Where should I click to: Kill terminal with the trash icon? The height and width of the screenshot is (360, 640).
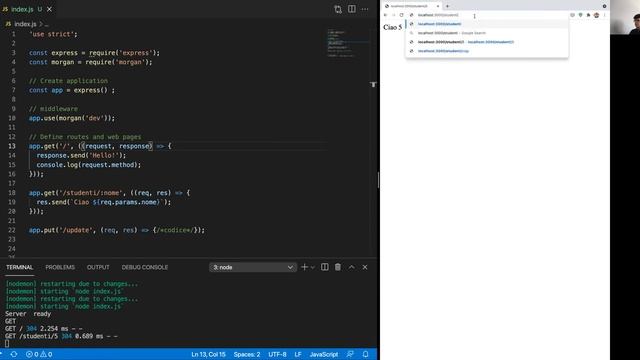click(338, 267)
